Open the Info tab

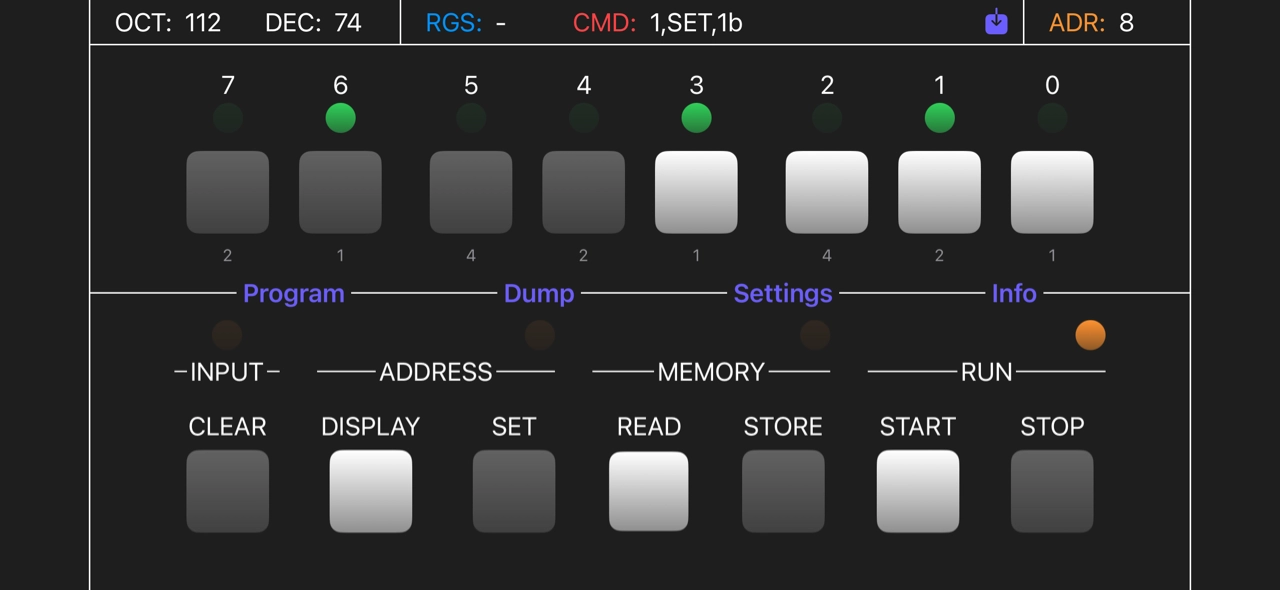click(1014, 293)
